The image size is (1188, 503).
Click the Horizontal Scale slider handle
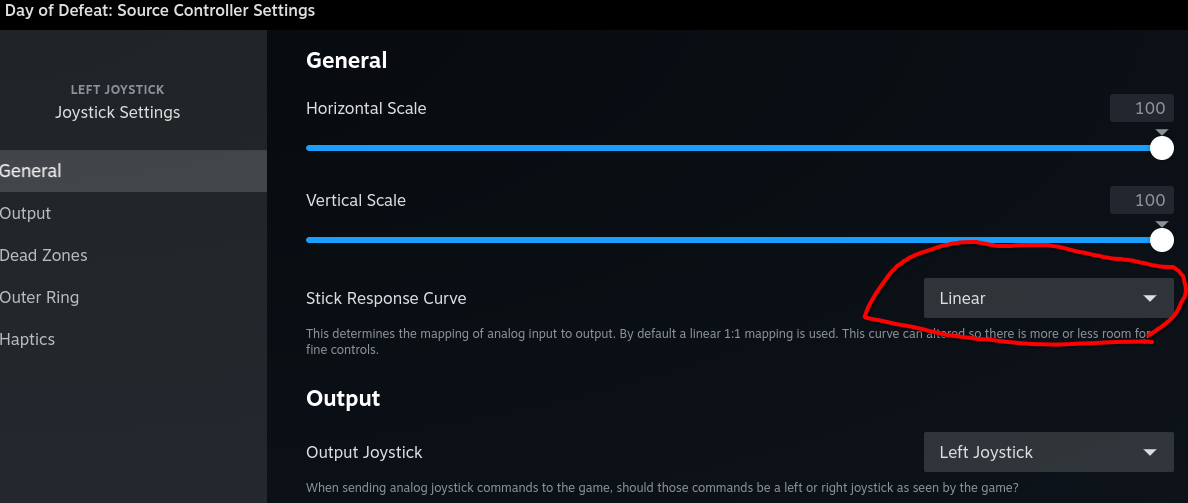tap(1161, 148)
